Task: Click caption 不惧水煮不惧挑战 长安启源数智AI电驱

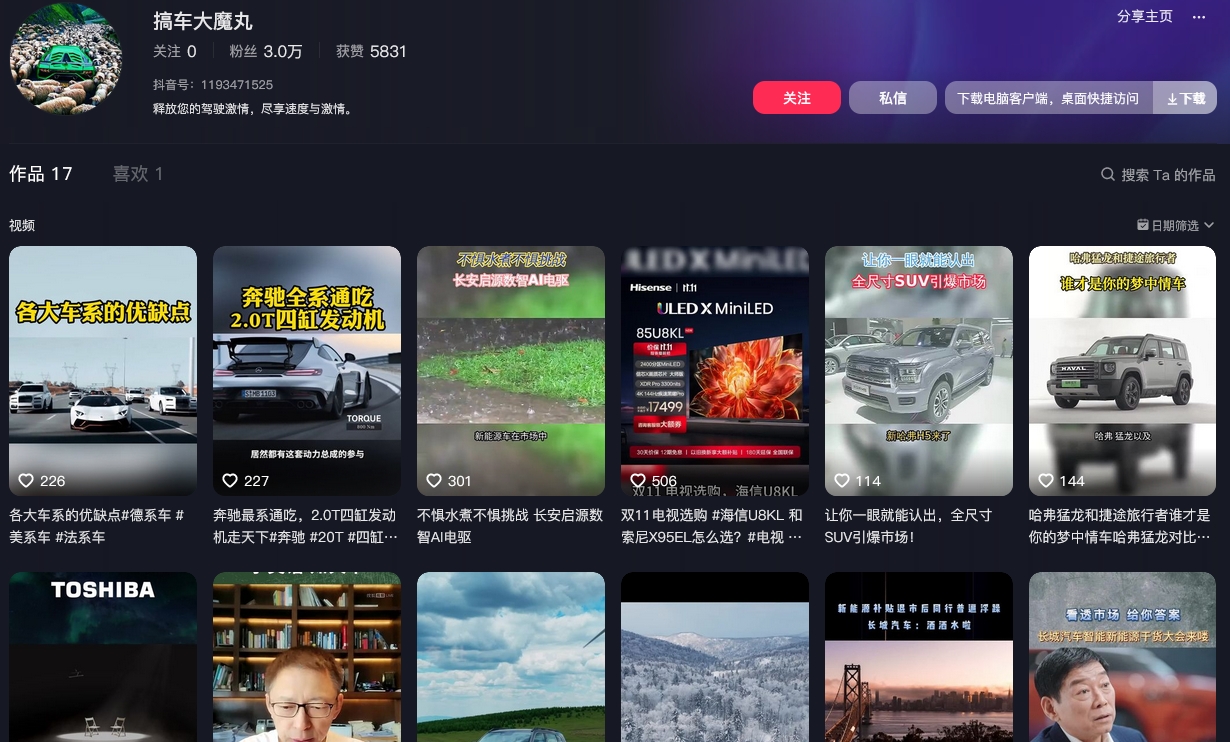Action: pos(510,526)
